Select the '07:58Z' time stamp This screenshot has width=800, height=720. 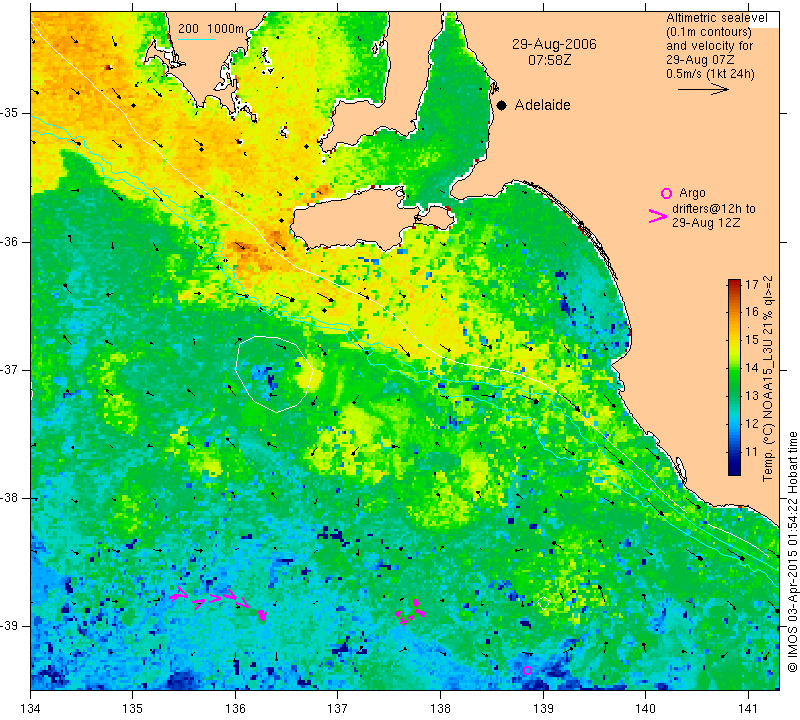pyautogui.click(x=549, y=60)
